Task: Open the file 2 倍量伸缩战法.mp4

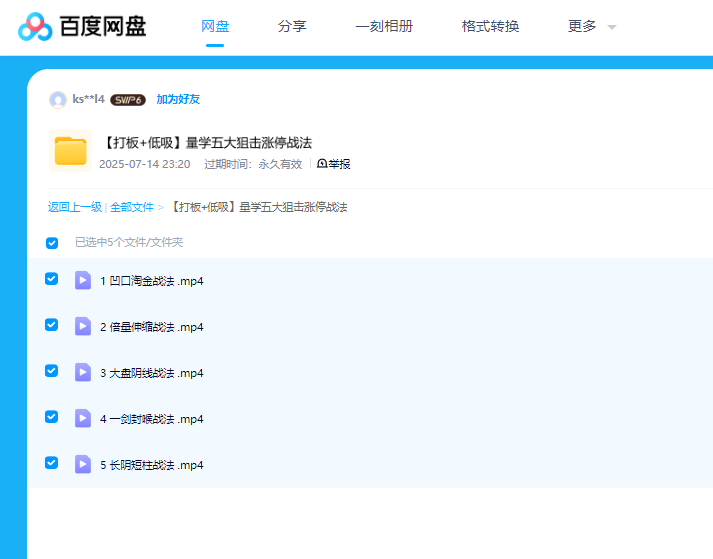Action: click(152, 327)
